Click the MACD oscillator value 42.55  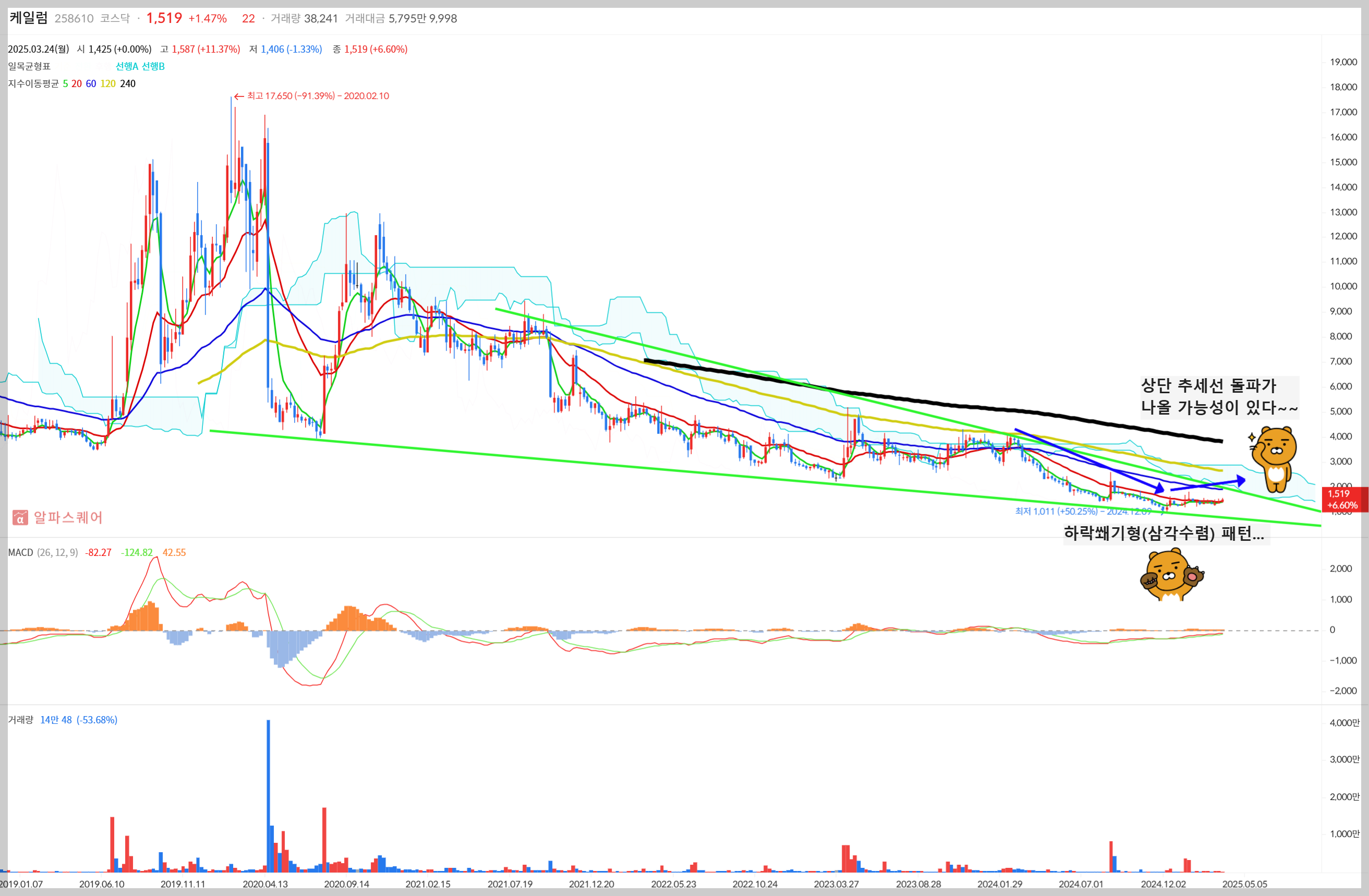click(x=174, y=552)
